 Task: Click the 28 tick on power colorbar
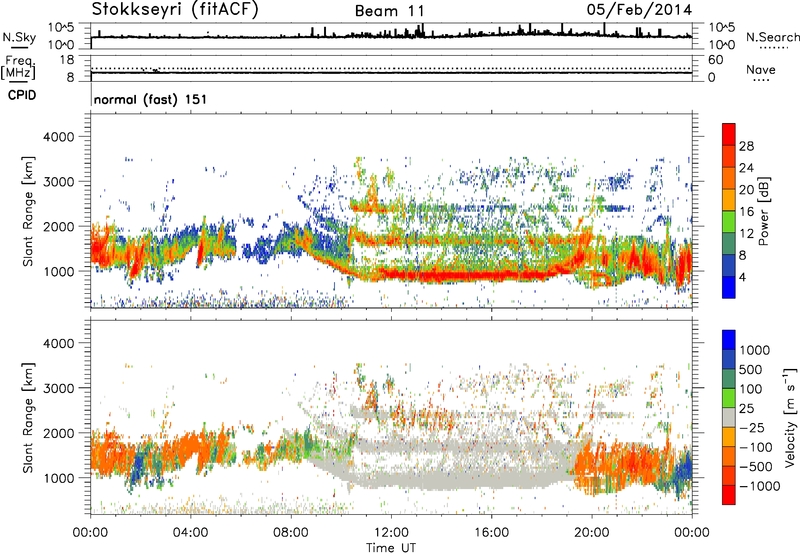click(746, 146)
